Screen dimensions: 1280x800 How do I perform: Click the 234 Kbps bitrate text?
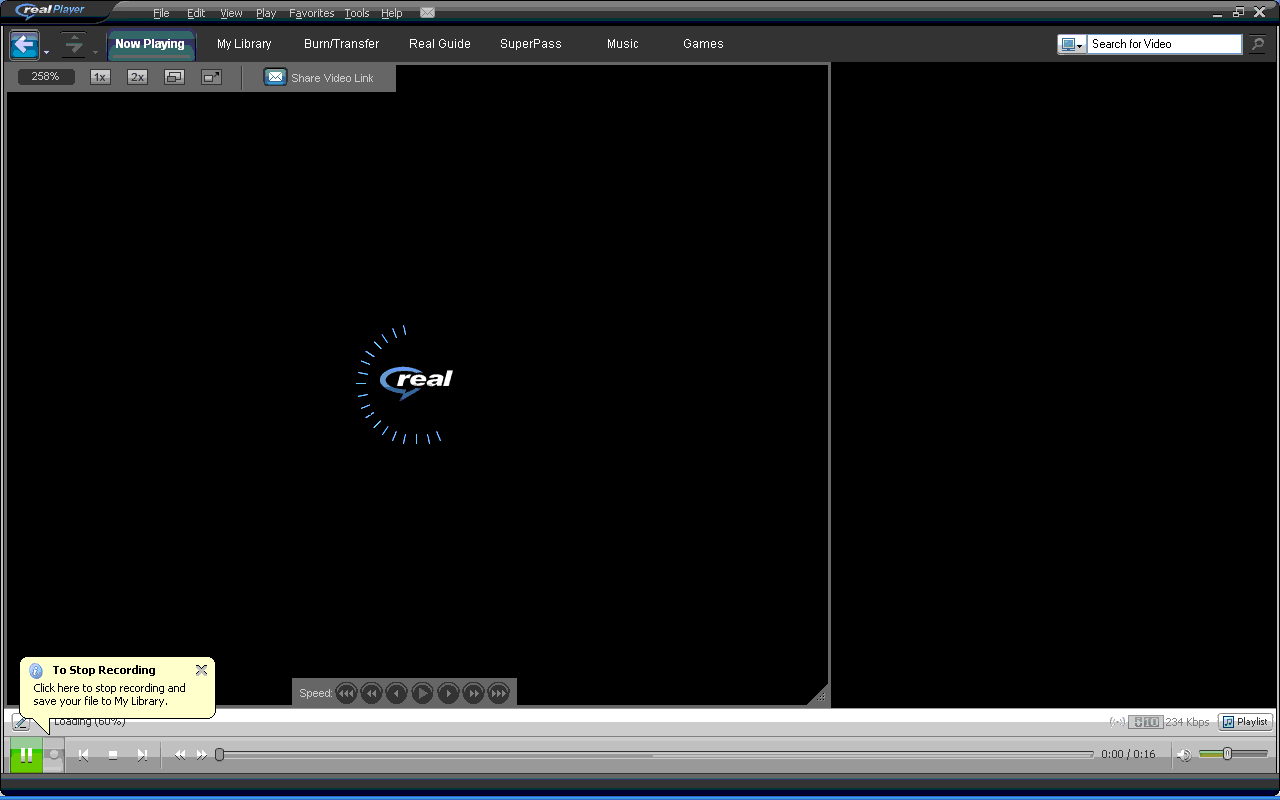coord(1187,722)
